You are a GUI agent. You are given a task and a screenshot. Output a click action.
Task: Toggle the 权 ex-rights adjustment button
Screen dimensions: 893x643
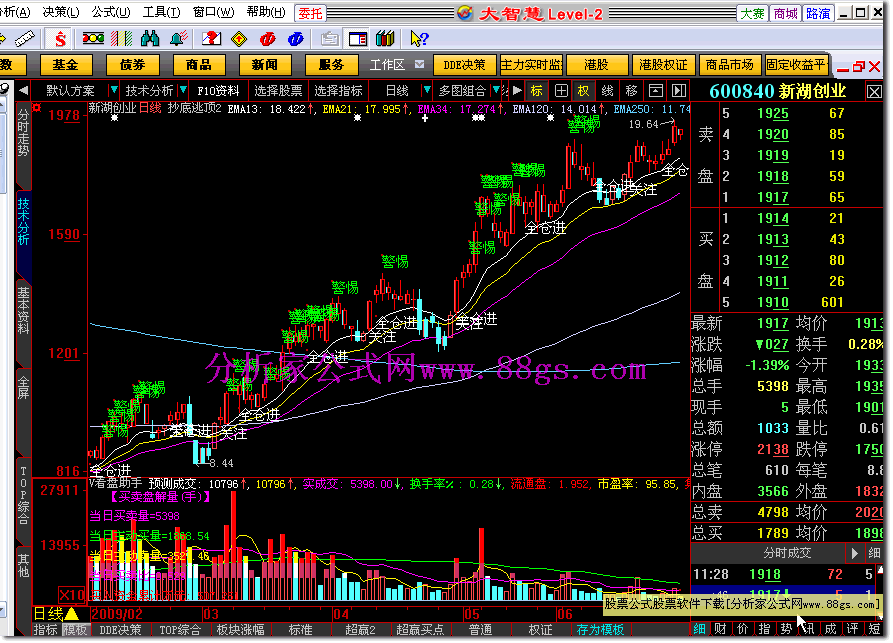(584, 91)
